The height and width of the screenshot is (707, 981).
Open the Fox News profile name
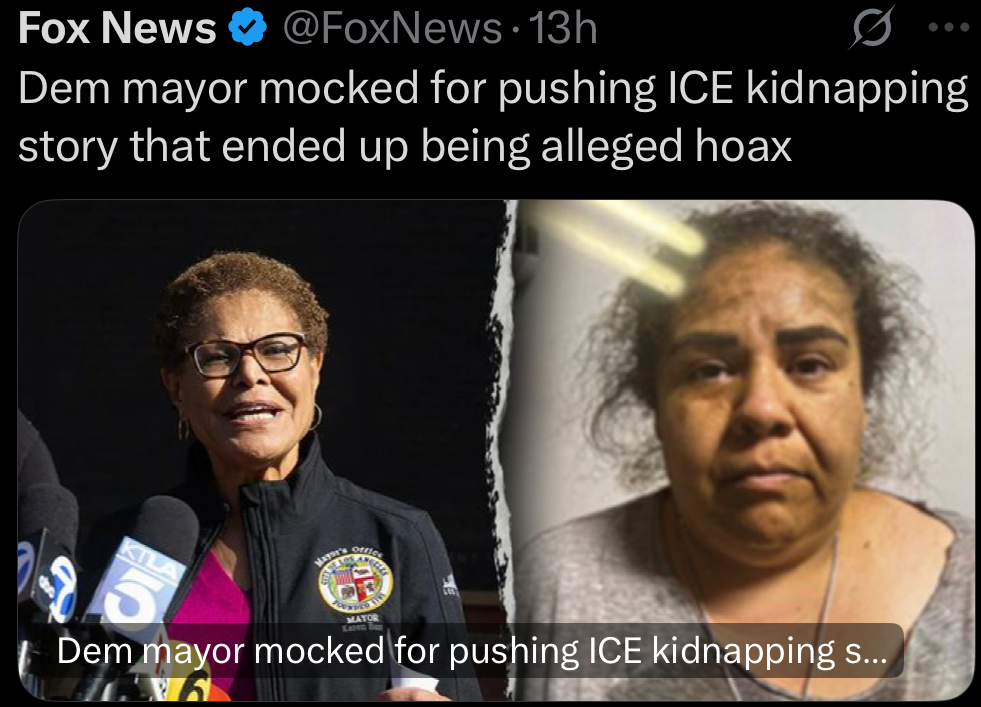[x=117, y=28]
